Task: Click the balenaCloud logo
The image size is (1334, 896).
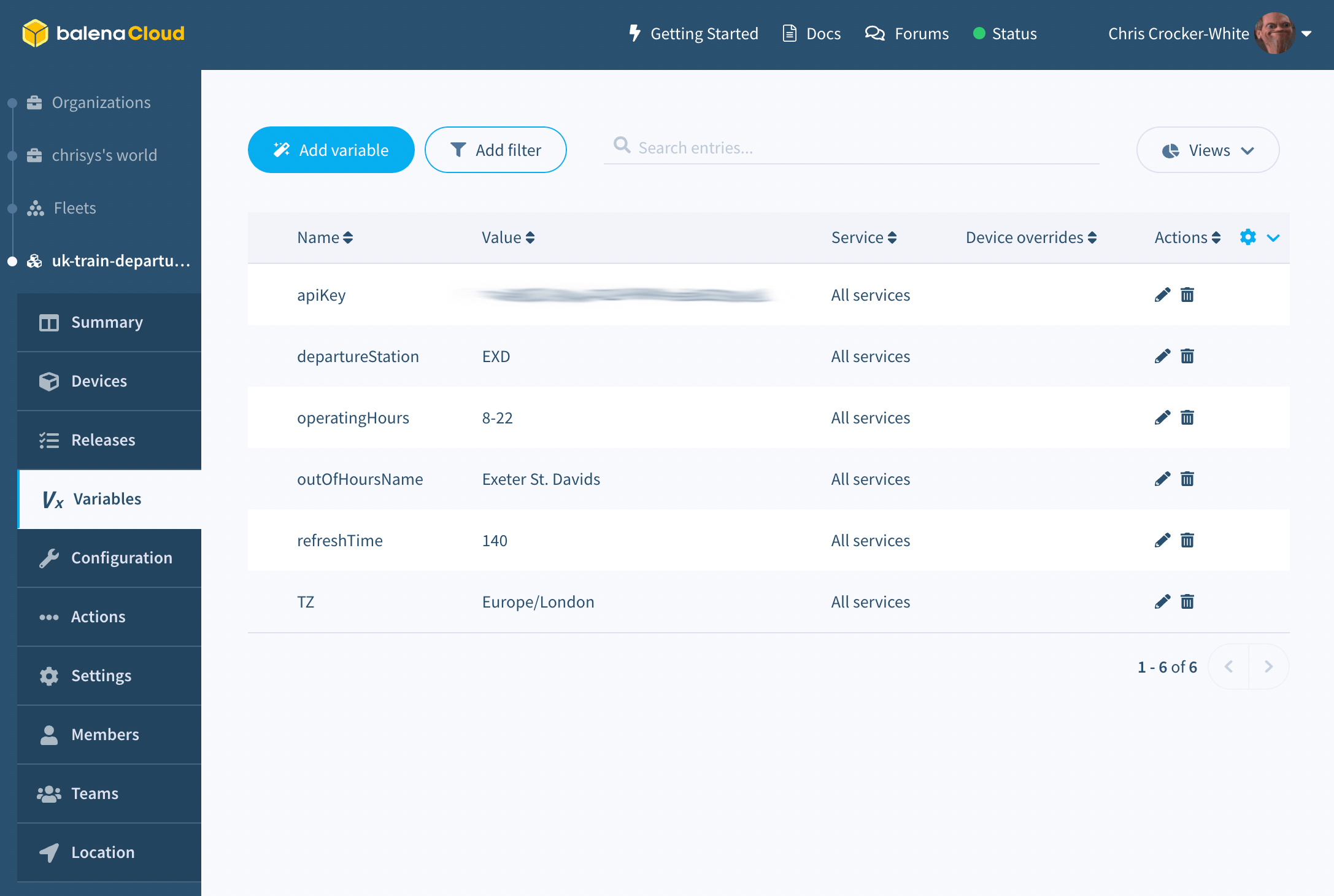Action: tap(103, 33)
